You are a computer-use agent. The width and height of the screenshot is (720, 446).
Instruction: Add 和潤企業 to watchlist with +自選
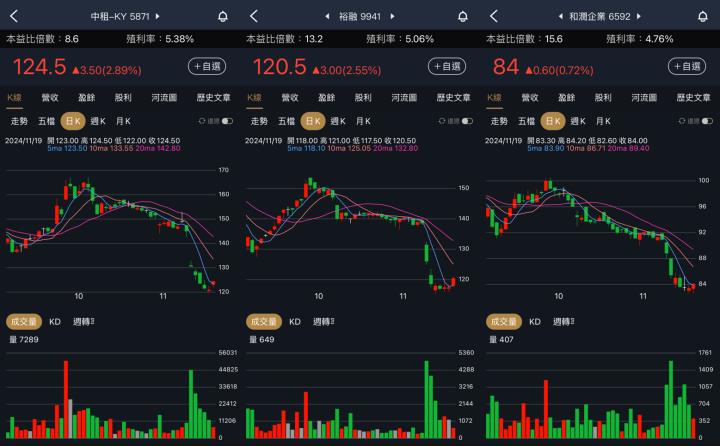pos(687,67)
